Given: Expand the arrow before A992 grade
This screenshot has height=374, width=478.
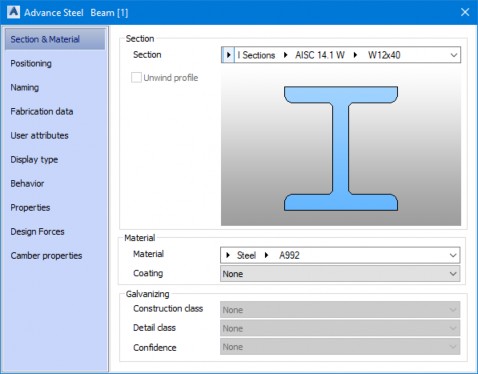Looking at the screenshot, I should (266, 255).
